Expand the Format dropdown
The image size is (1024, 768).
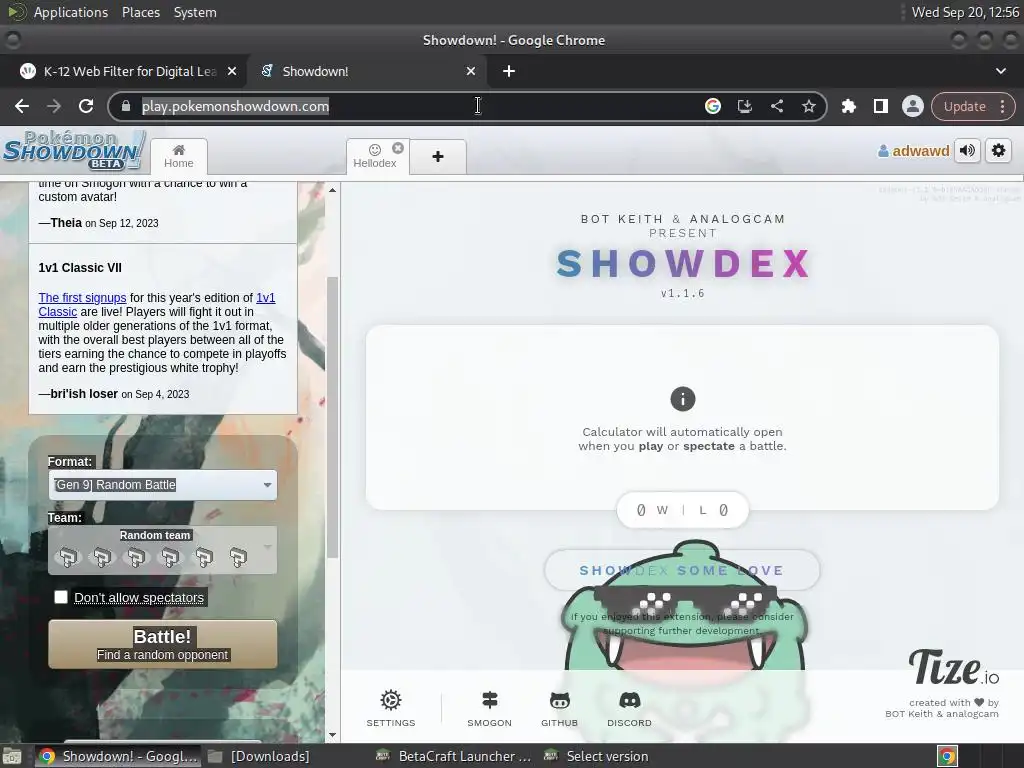[x=163, y=485]
